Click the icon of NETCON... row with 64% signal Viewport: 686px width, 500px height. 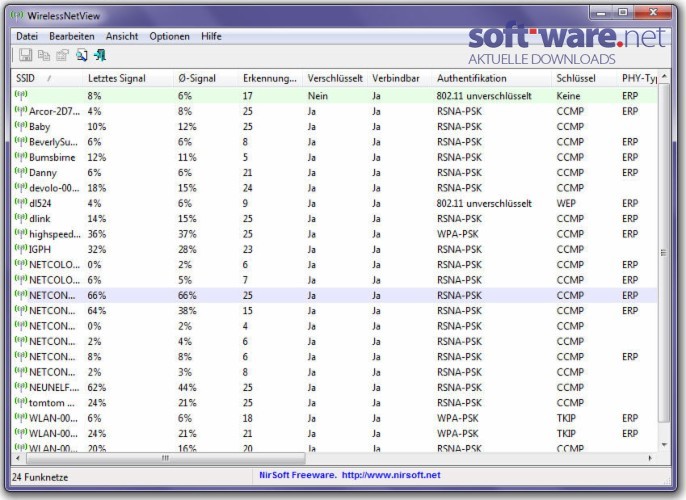click(x=21, y=310)
